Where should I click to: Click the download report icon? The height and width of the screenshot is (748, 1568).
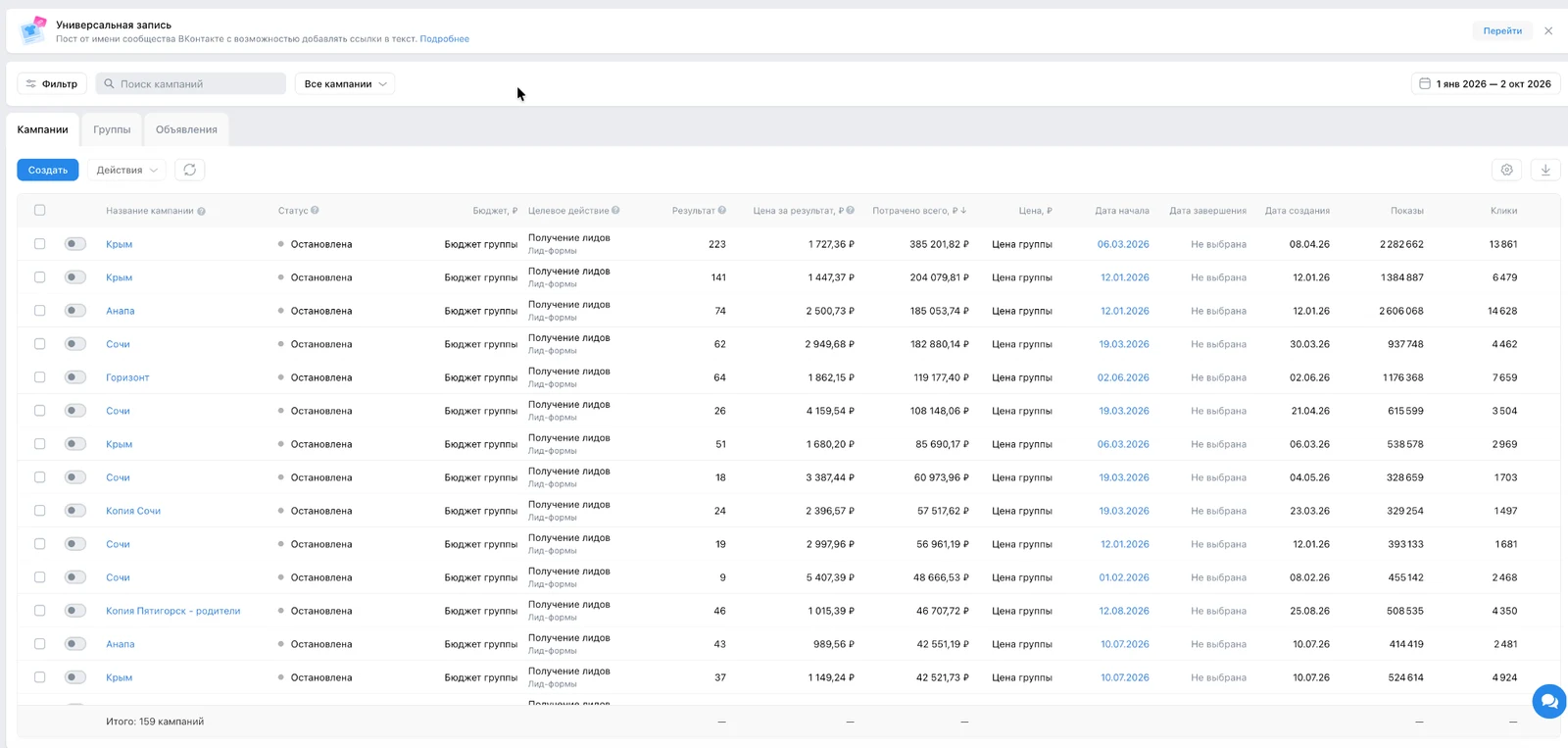[x=1545, y=170]
